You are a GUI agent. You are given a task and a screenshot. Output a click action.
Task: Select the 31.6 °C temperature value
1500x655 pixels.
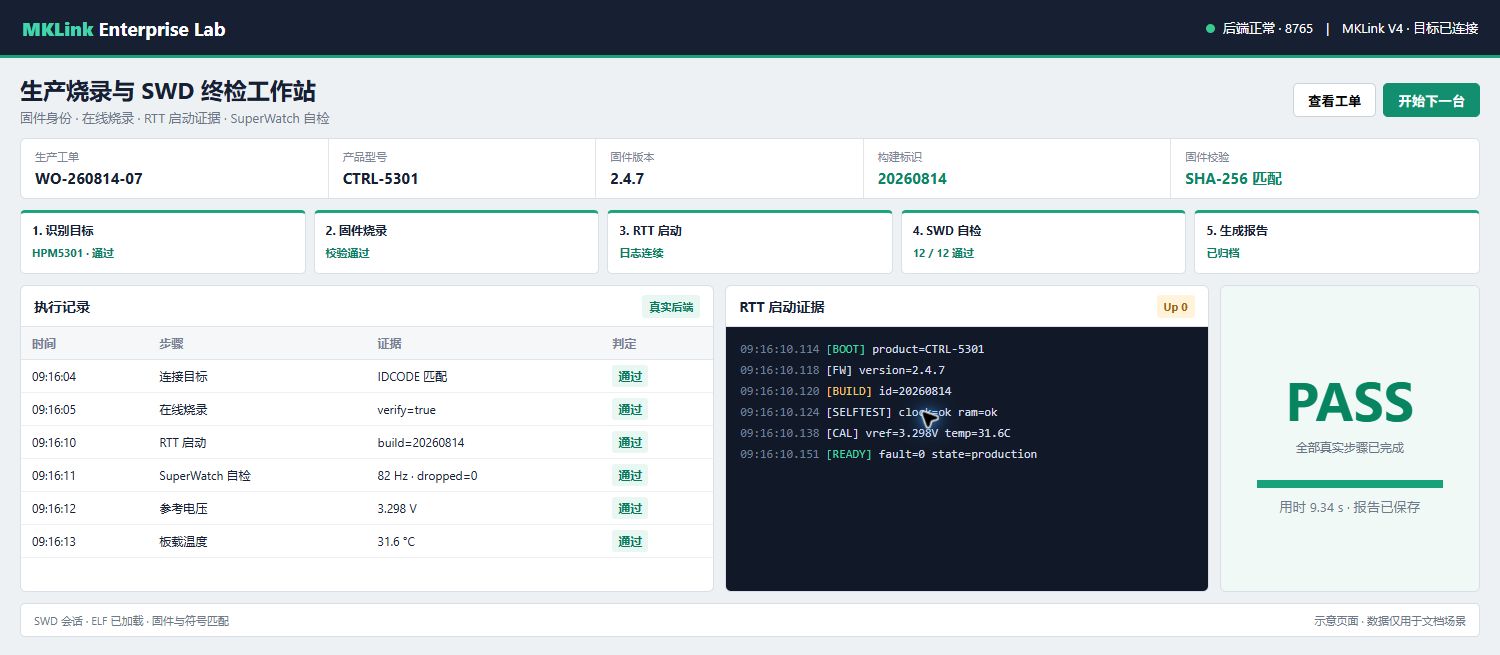pyautogui.click(x=396, y=542)
